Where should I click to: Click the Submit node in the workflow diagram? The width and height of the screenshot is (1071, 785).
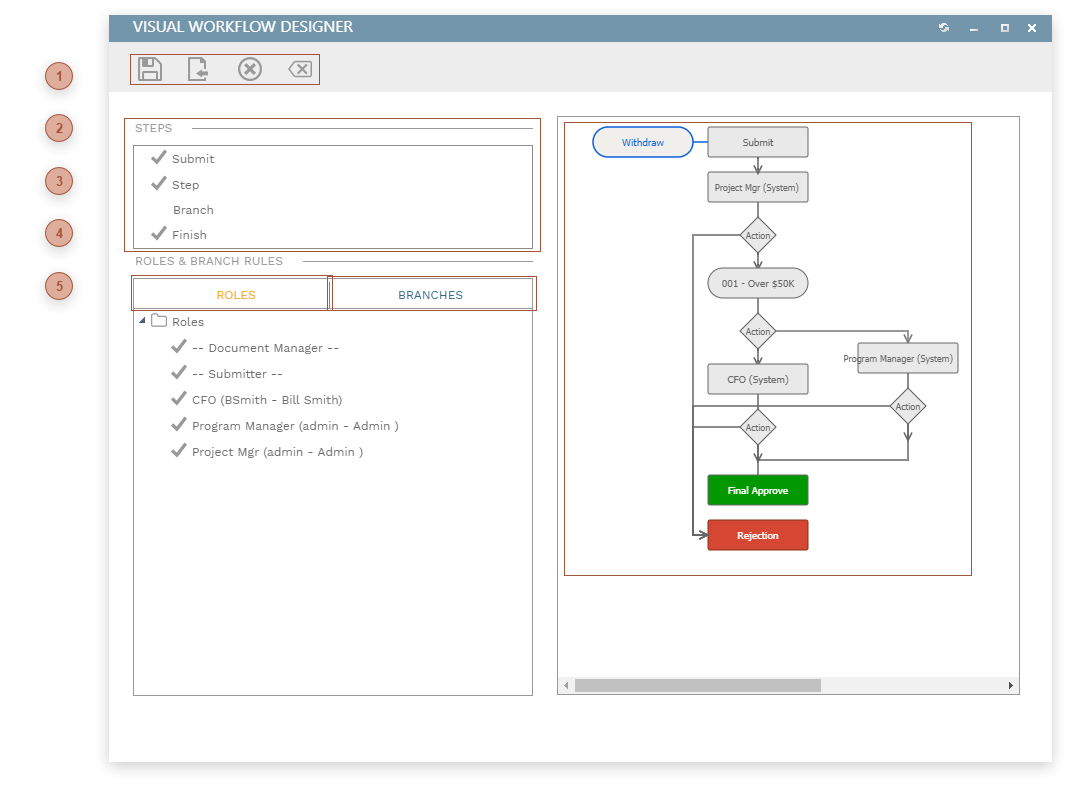click(757, 141)
